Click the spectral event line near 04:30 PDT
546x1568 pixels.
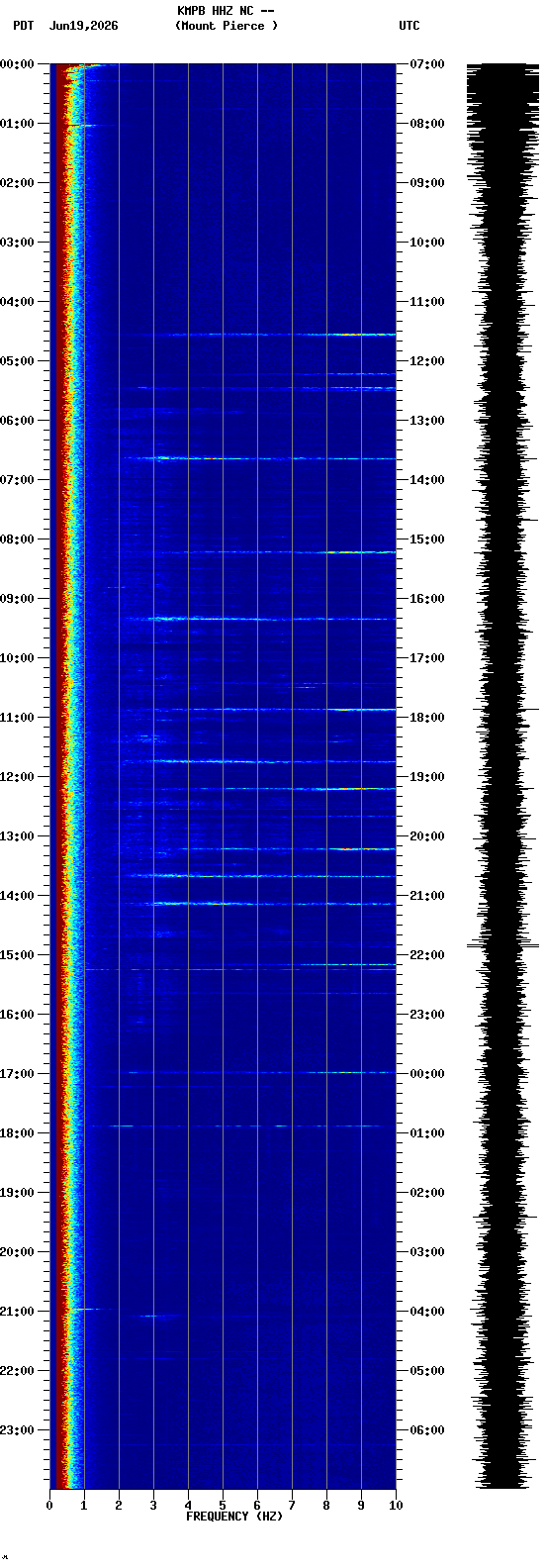(267, 335)
